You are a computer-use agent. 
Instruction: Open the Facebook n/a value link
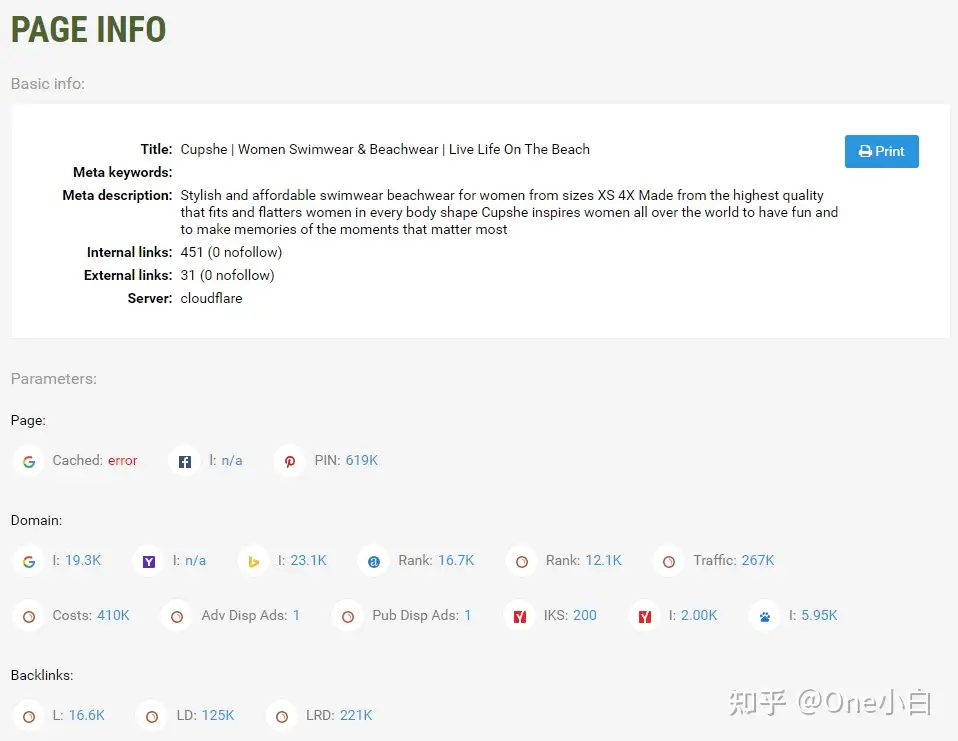point(232,461)
